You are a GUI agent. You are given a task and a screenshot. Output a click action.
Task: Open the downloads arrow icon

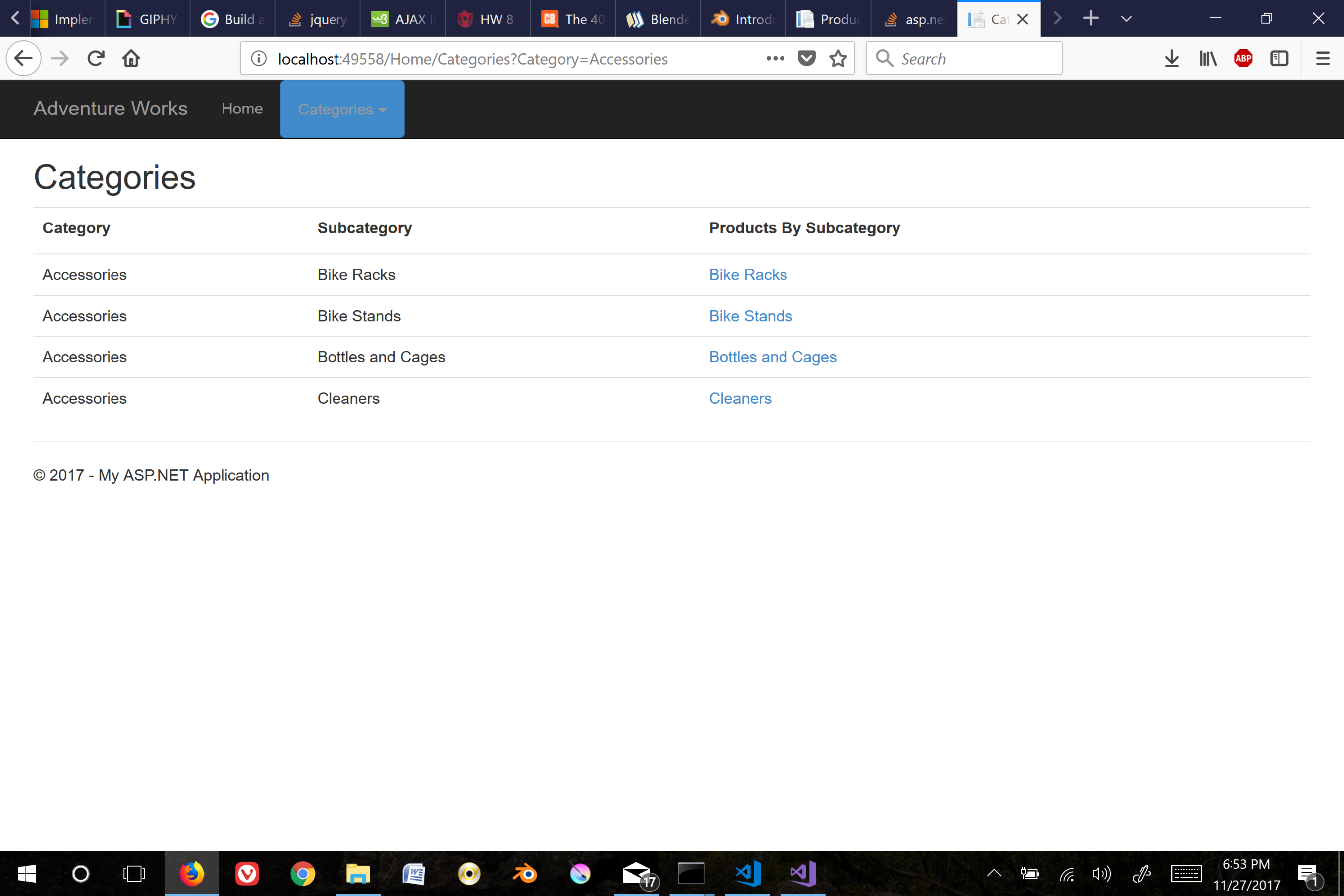(x=1171, y=58)
